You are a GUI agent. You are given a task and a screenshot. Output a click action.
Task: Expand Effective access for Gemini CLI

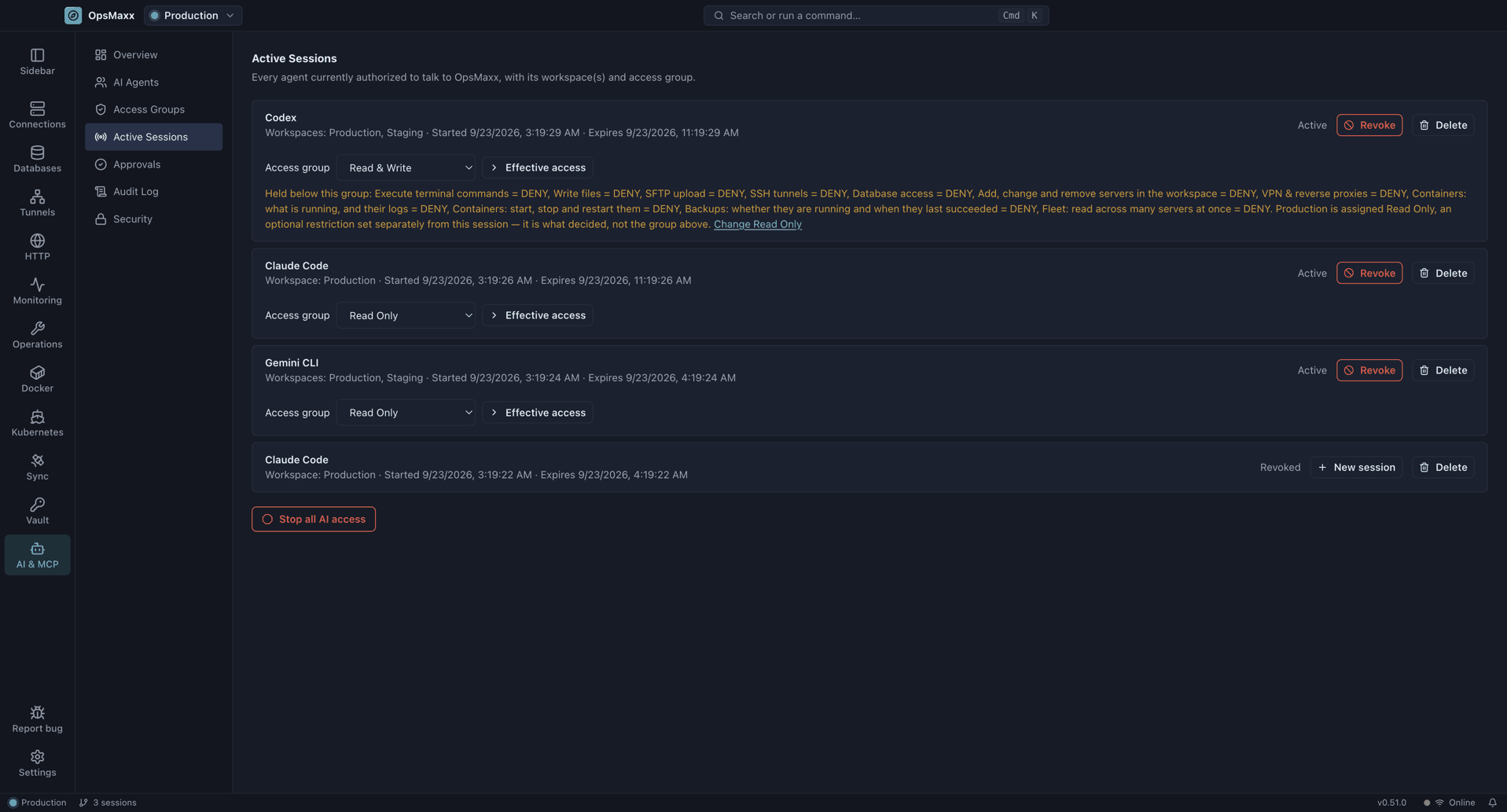538,413
